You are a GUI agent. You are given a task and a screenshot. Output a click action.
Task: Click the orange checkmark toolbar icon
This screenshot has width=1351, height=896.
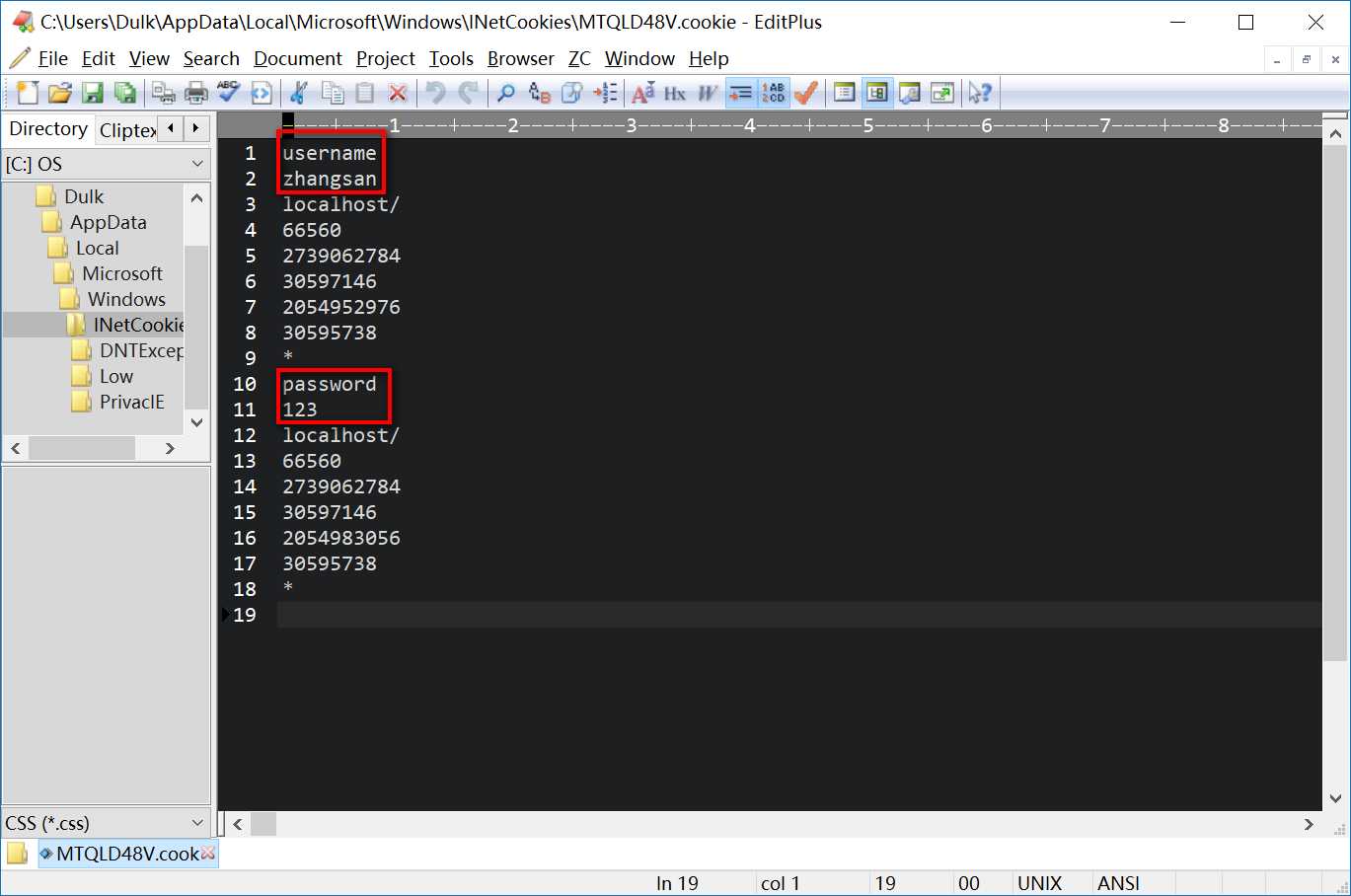806,93
